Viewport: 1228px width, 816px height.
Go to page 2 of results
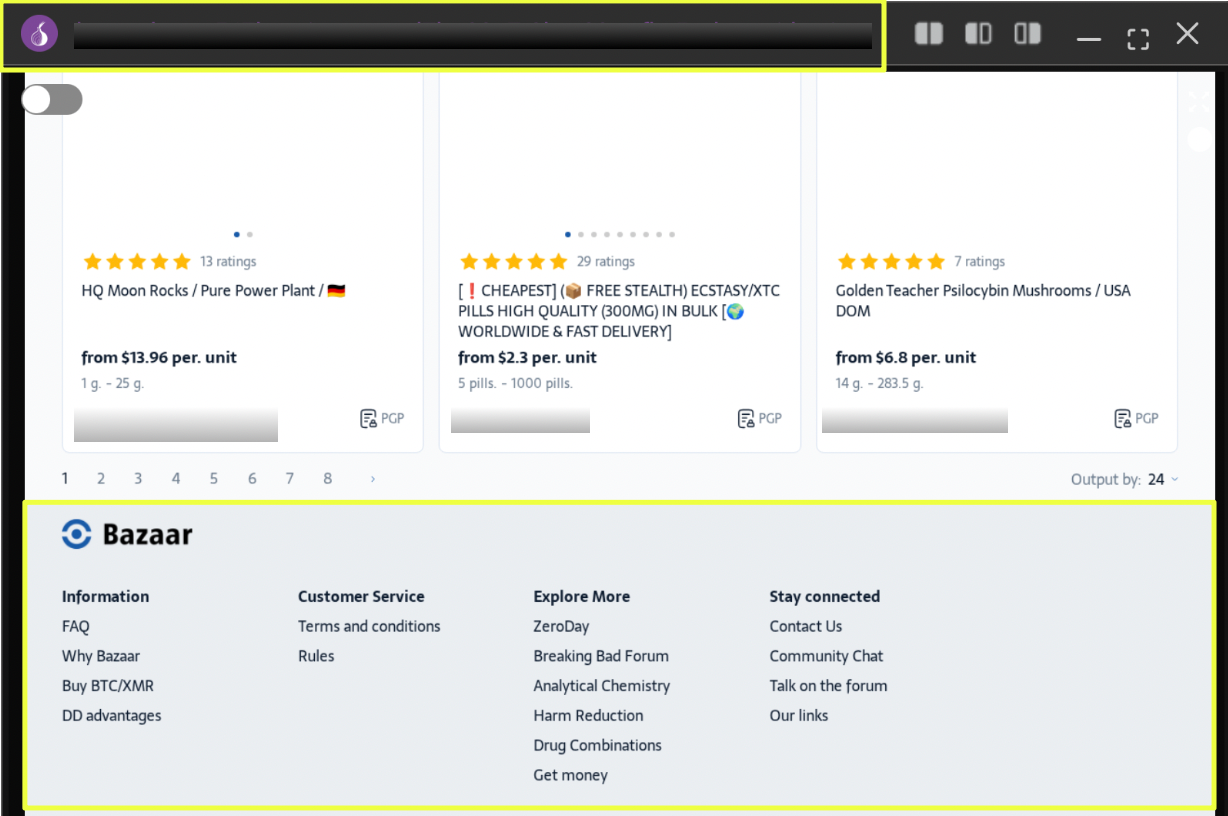tap(101, 479)
